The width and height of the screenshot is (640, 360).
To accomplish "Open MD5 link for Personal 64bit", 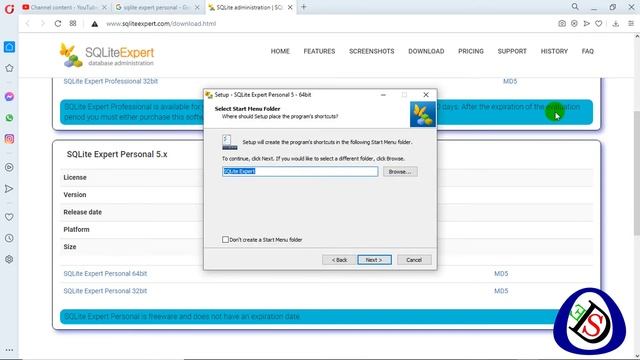I will click(x=501, y=274).
